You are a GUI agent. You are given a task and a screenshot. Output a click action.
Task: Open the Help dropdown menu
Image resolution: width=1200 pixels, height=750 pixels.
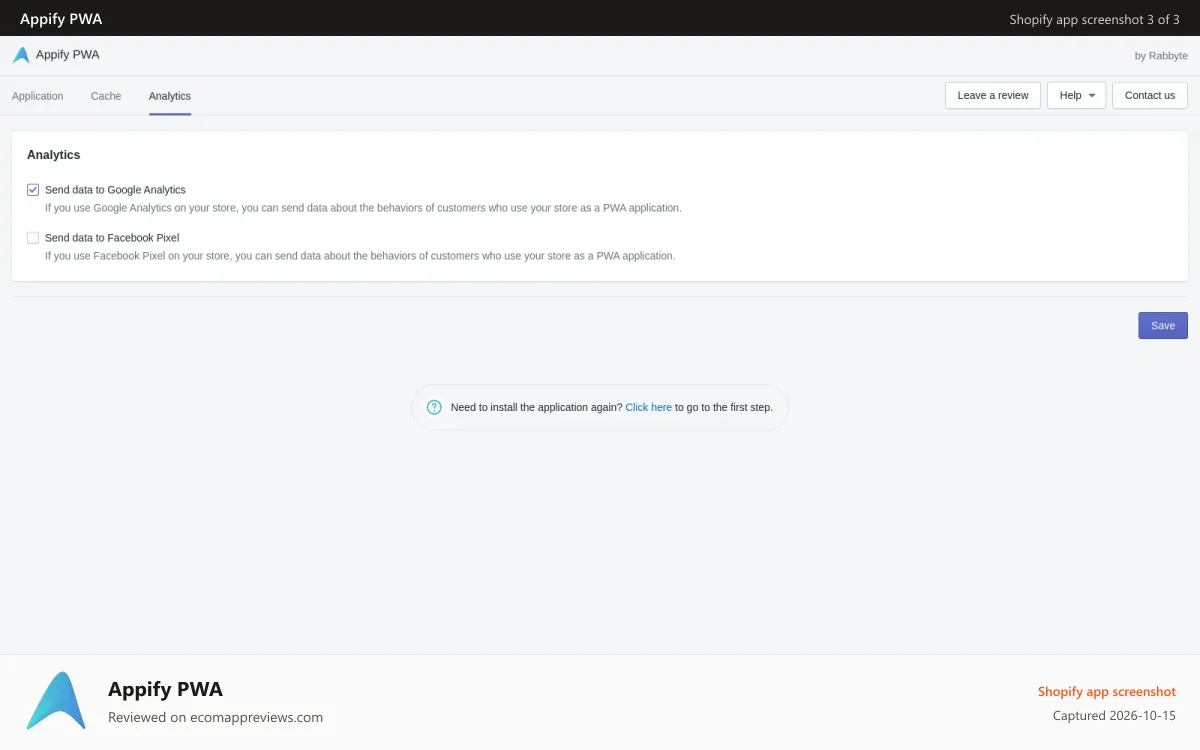1076,95
